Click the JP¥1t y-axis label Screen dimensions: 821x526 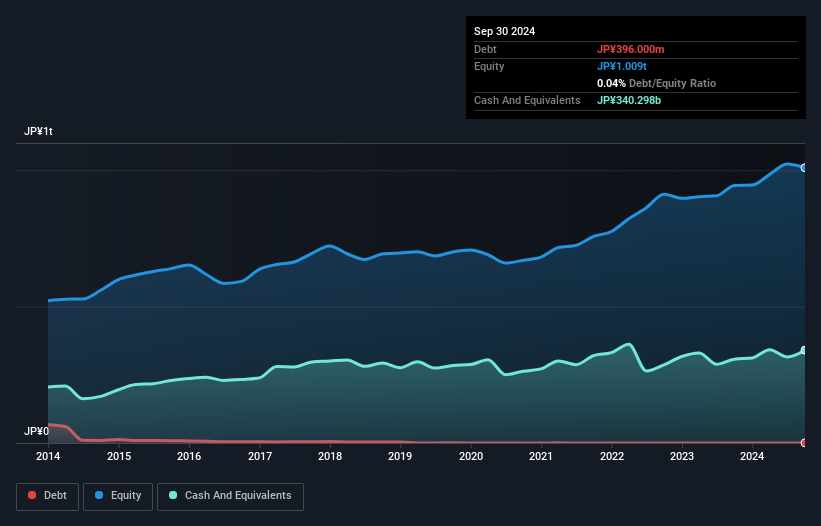38,131
